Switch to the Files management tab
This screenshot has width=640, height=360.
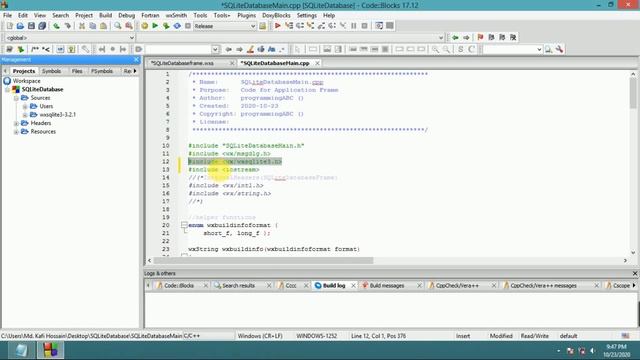coord(77,71)
